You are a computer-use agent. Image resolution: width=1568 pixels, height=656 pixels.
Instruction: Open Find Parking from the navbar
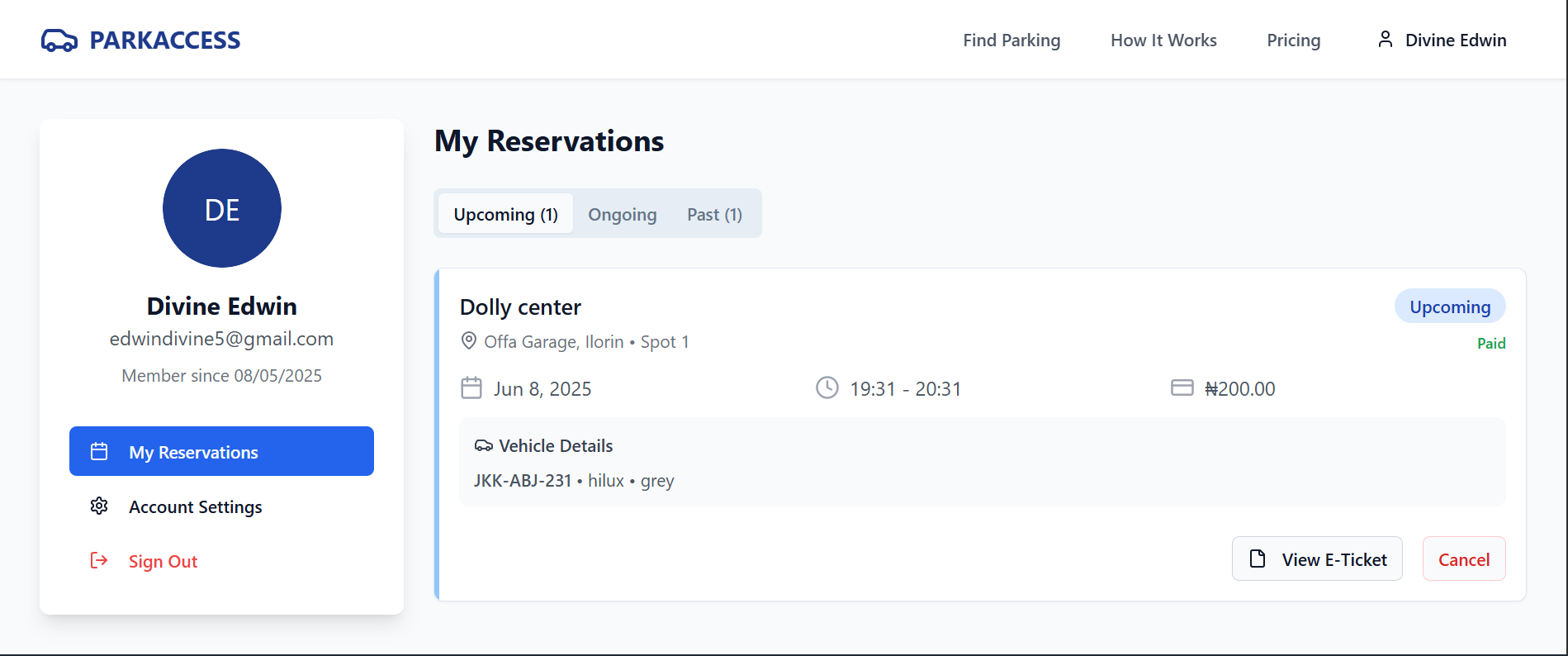click(x=1011, y=40)
